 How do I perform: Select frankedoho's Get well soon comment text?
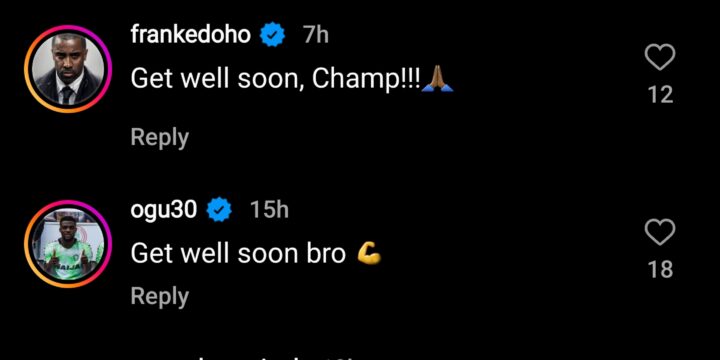(x=292, y=79)
